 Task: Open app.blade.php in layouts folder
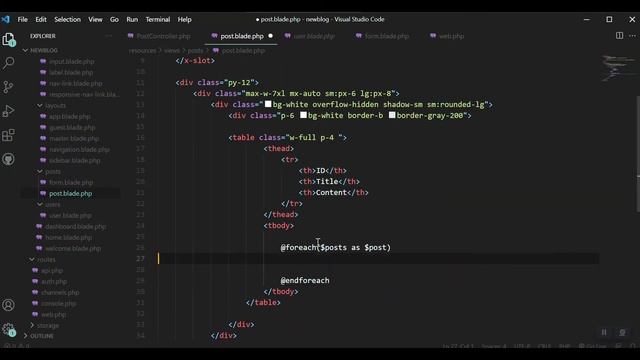[69, 116]
